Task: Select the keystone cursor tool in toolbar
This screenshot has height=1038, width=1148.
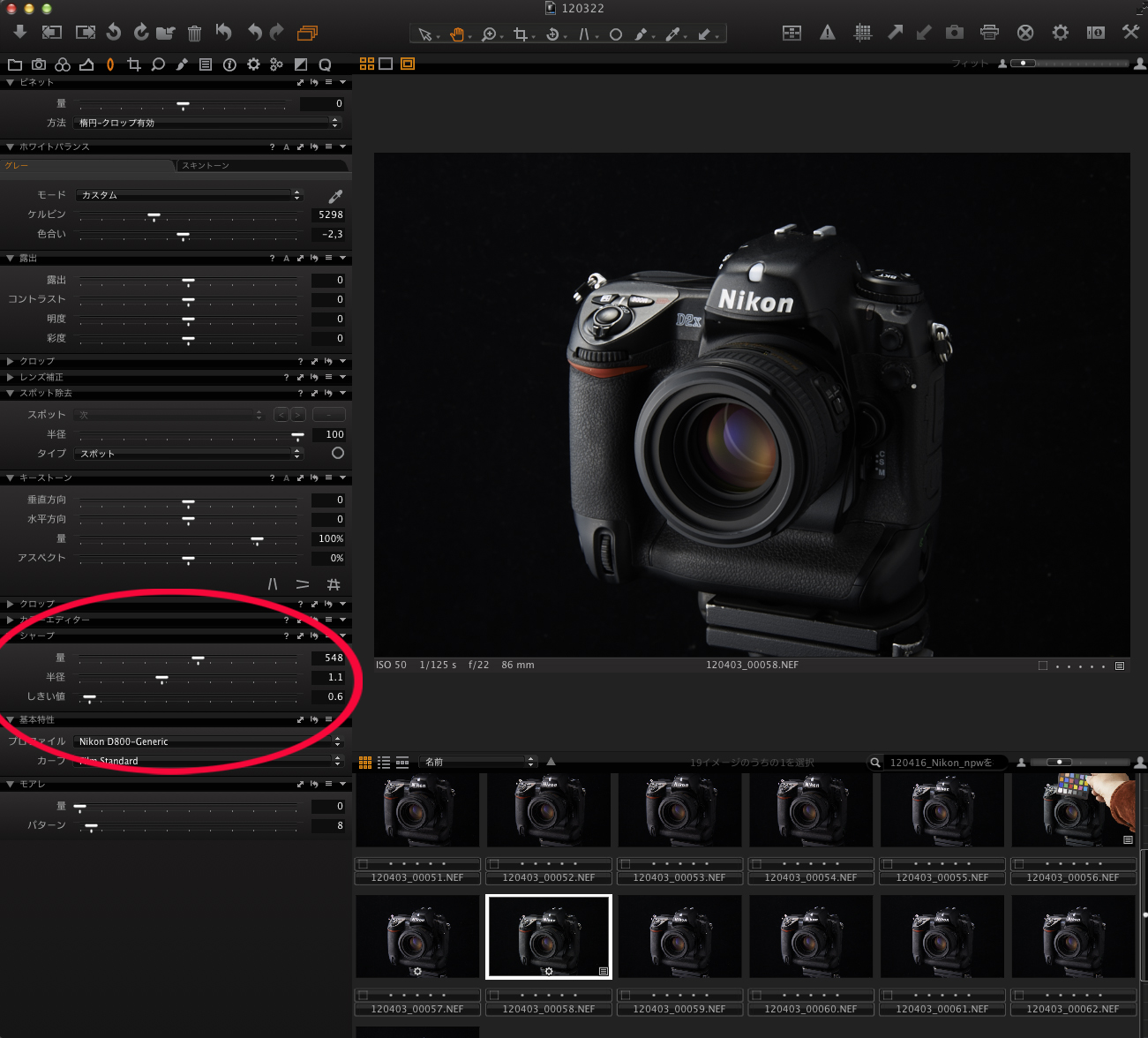Action: click(x=584, y=34)
